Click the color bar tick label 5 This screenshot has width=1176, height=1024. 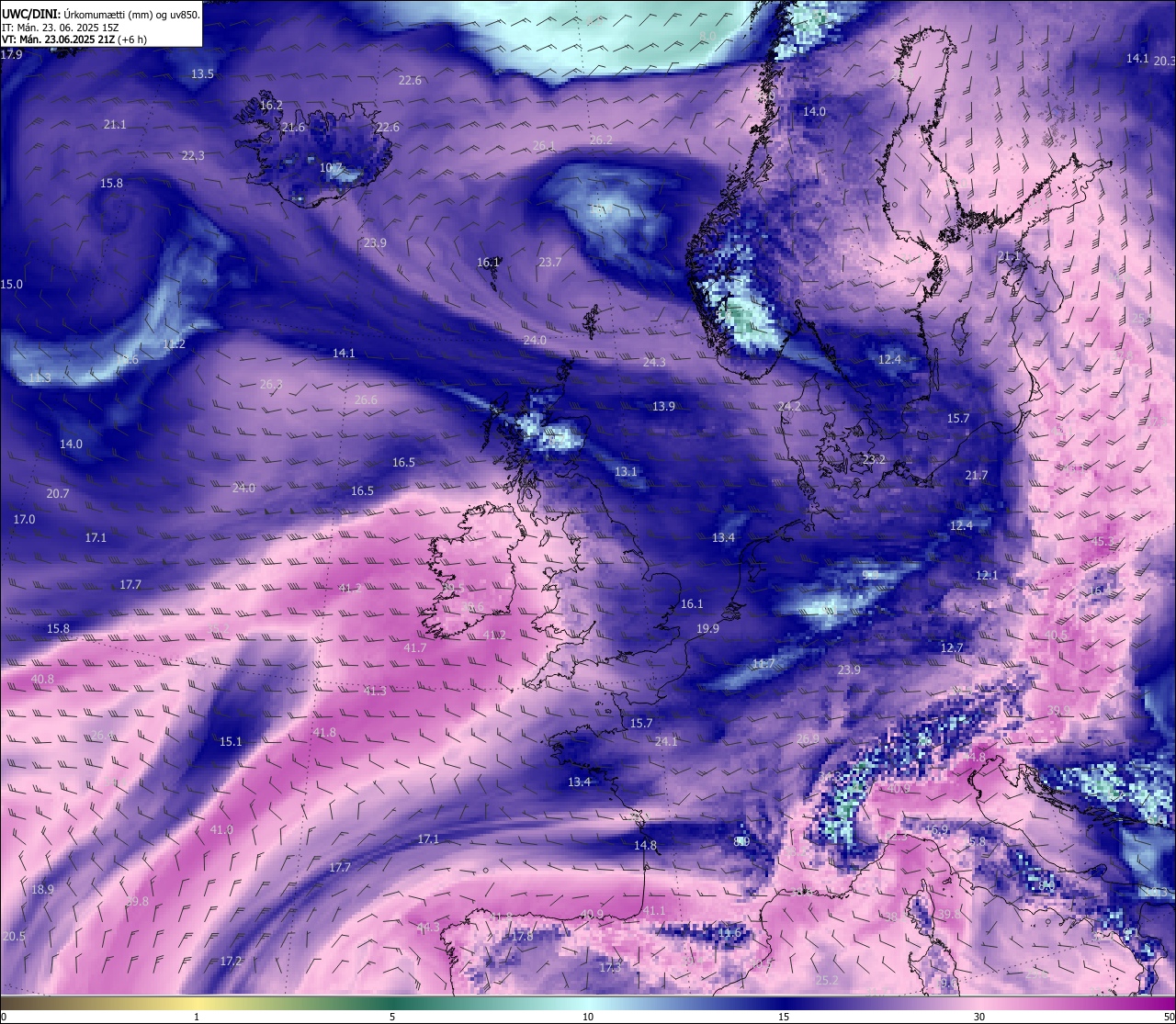392,1017
